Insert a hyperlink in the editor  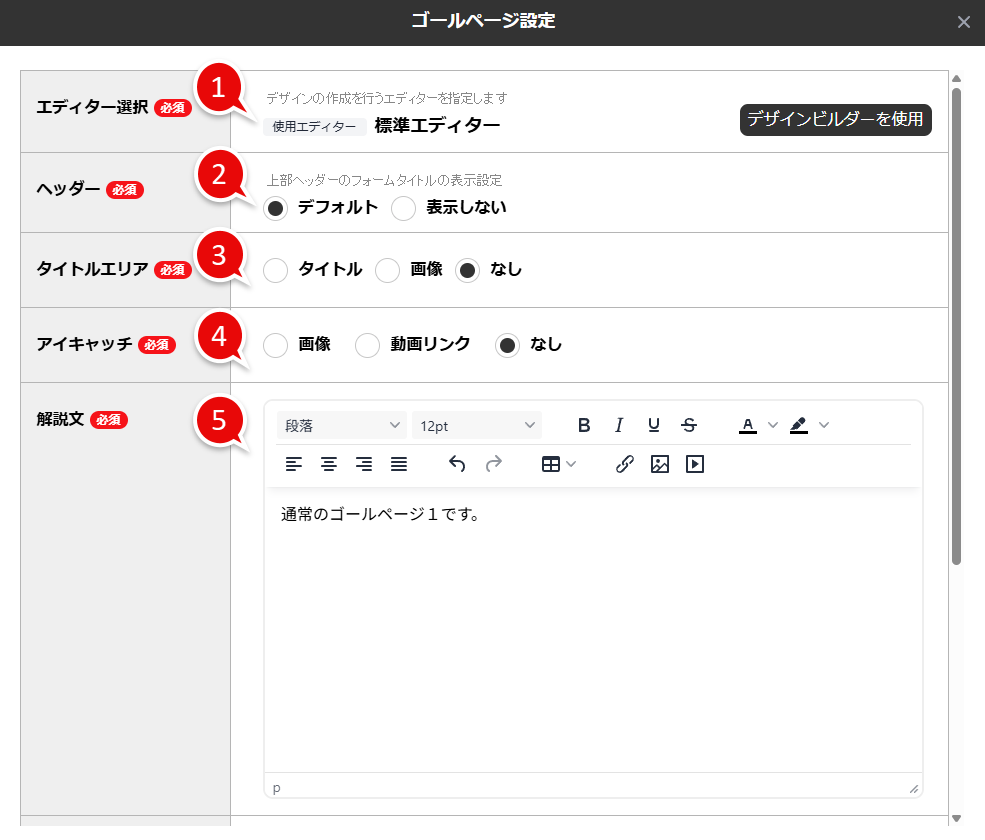click(624, 463)
